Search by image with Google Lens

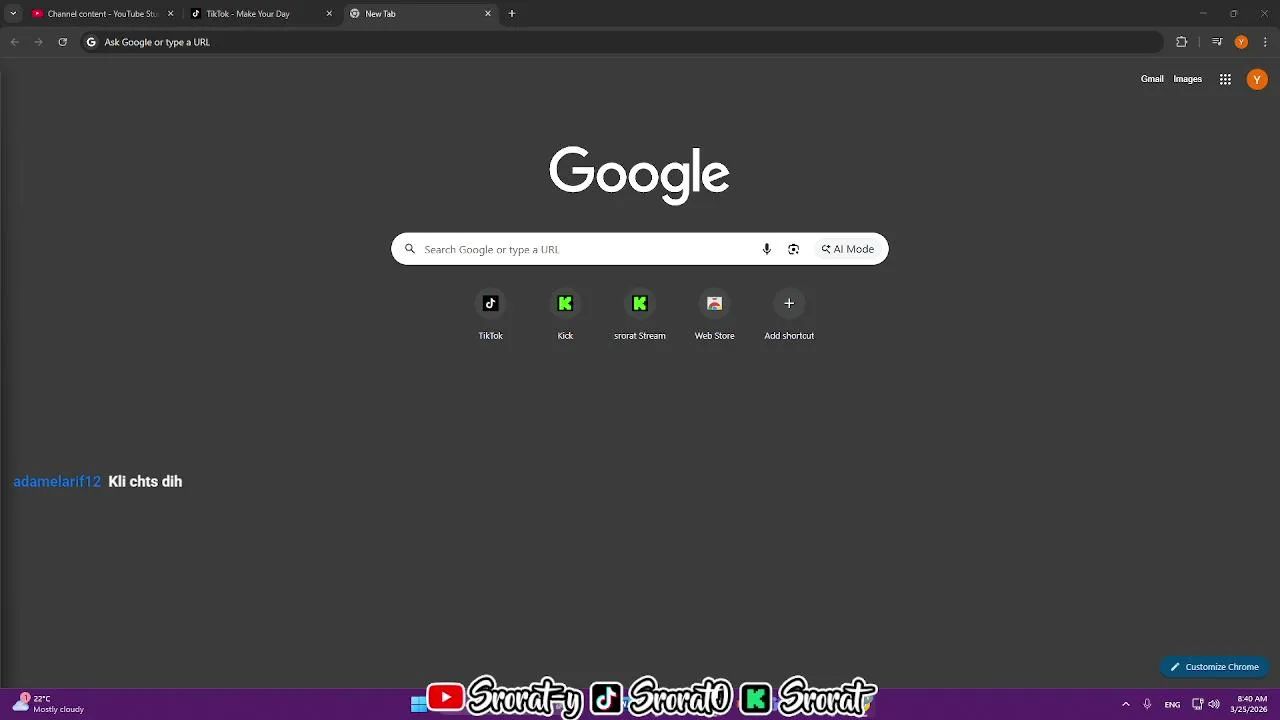click(793, 249)
